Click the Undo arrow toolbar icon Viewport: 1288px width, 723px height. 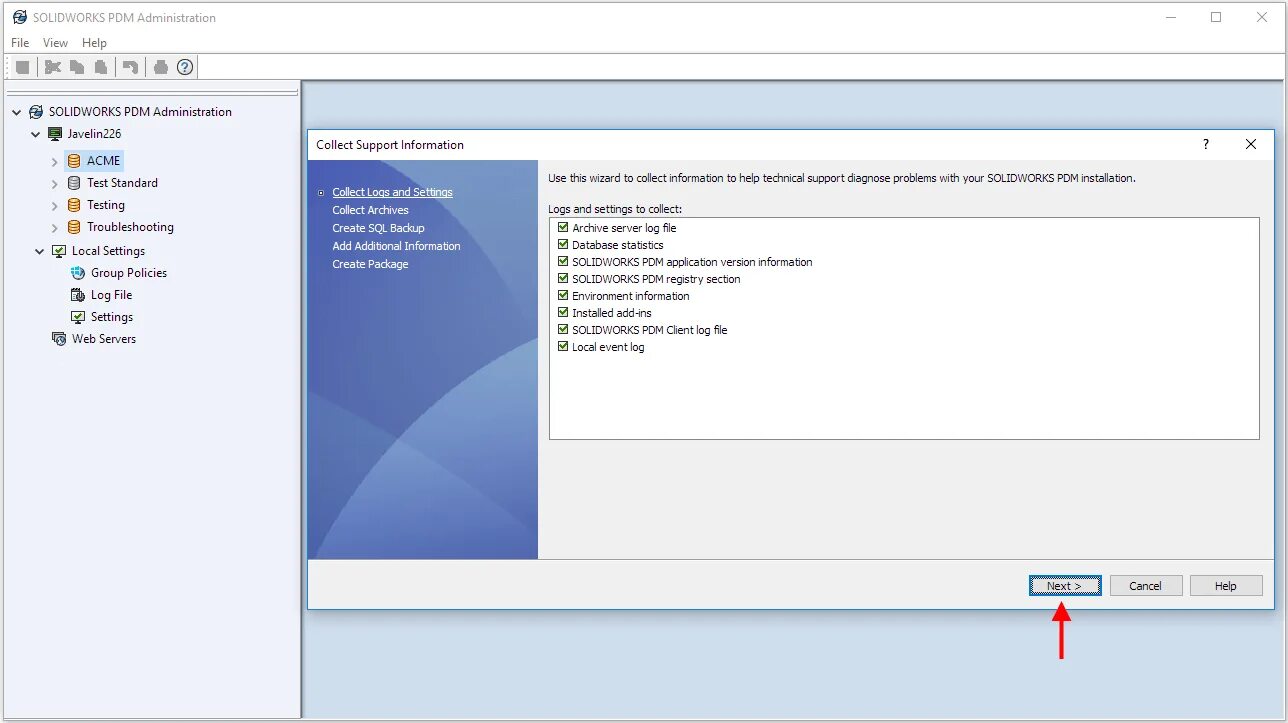[x=130, y=67]
